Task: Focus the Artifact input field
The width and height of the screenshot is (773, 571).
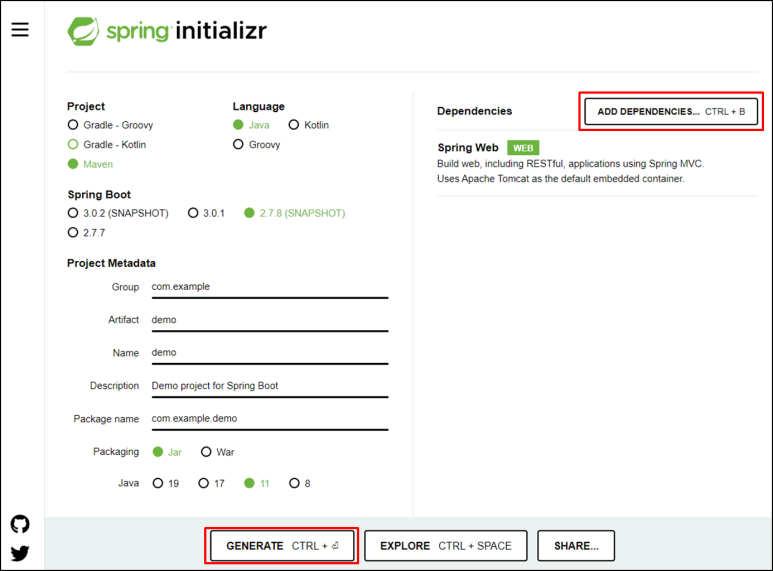Action: (x=270, y=320)
